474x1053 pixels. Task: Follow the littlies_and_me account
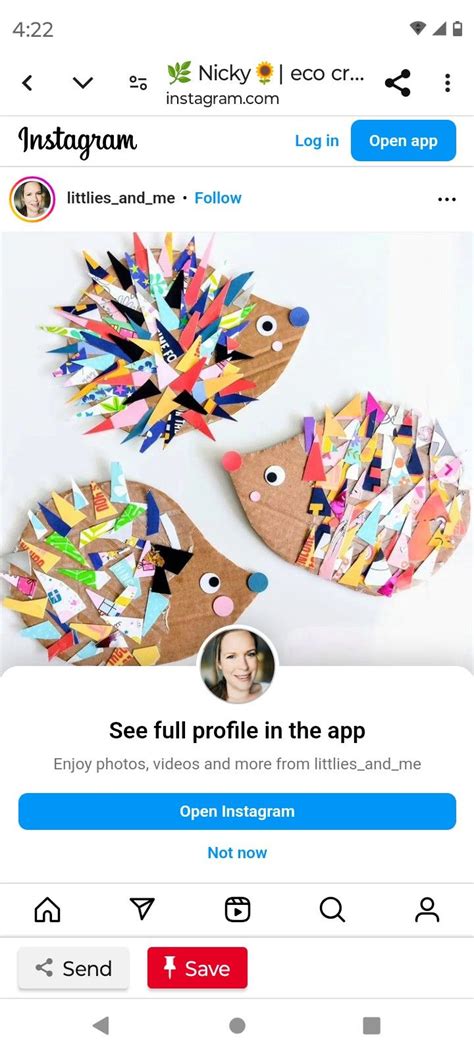tap(218, 198)
